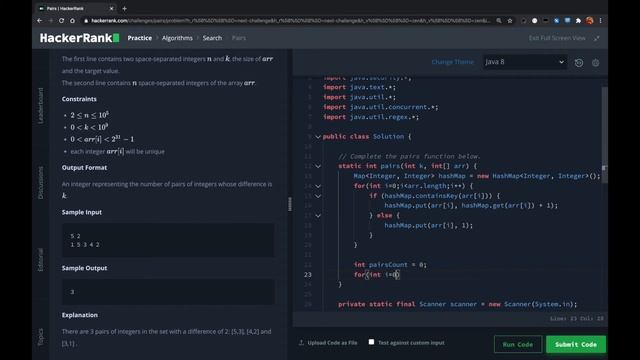Select the Pairs breadcrumb

pos(239,38)
